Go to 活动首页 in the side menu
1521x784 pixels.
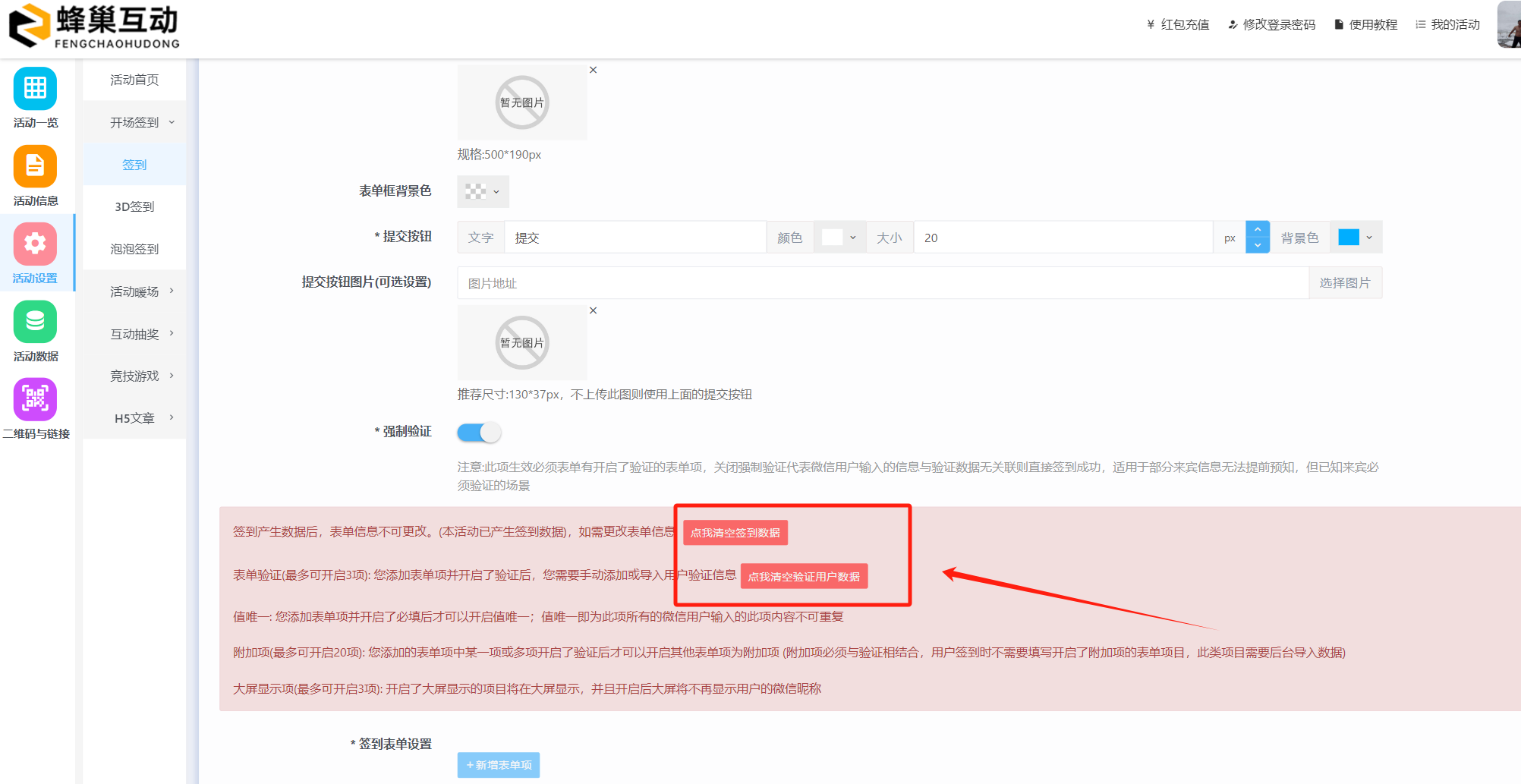click(x=135, y=80)
